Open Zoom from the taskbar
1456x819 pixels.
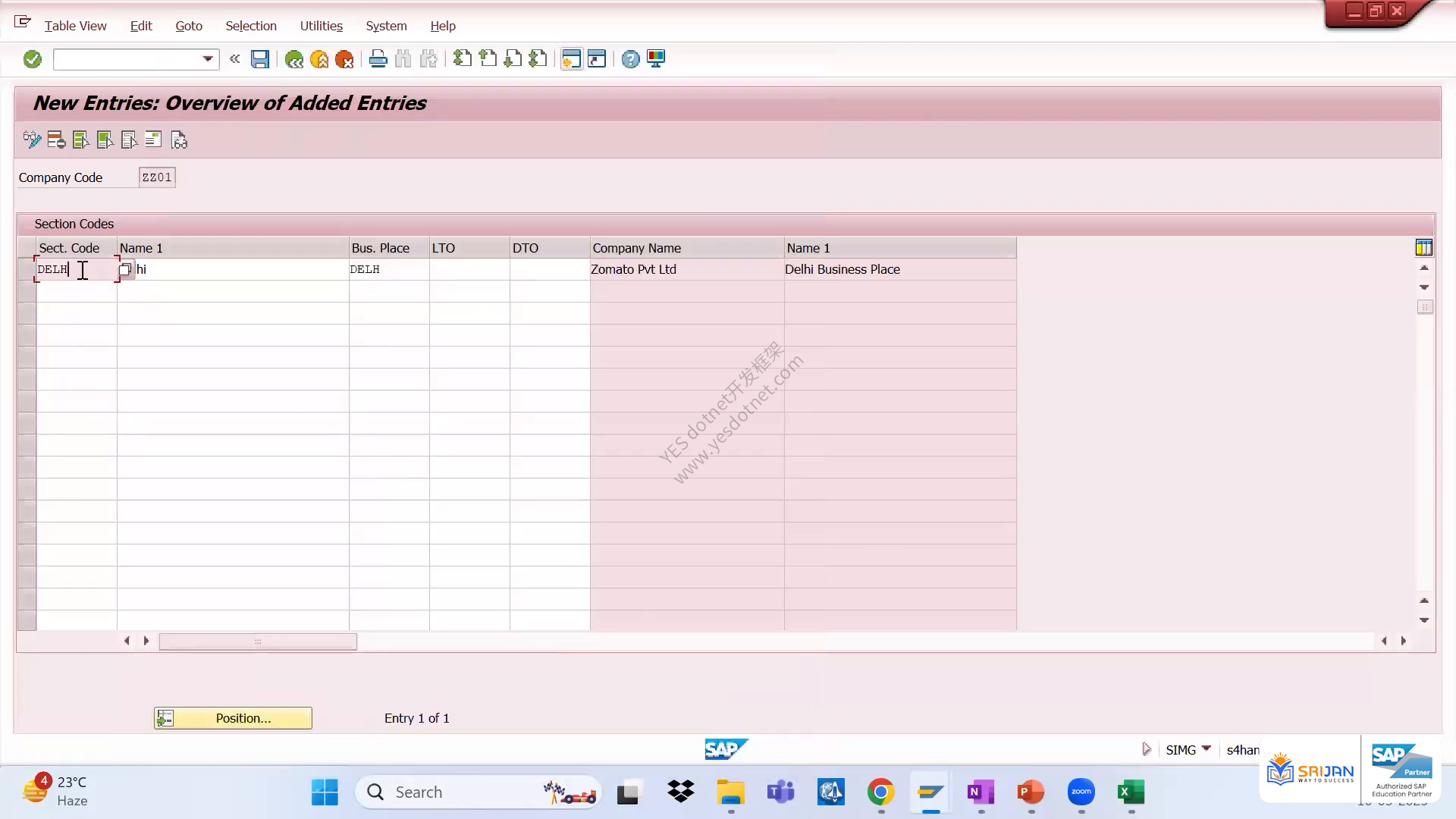[1081, 792]
